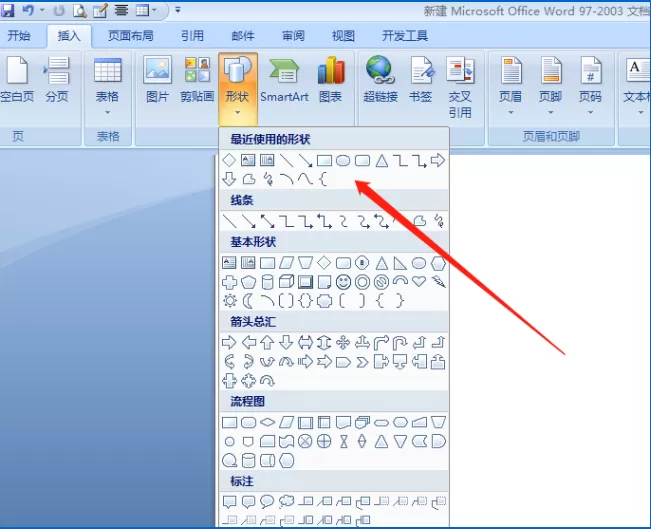Select the right brace in 基本形状
Viewport: 651px width, 529px height.
399,301
